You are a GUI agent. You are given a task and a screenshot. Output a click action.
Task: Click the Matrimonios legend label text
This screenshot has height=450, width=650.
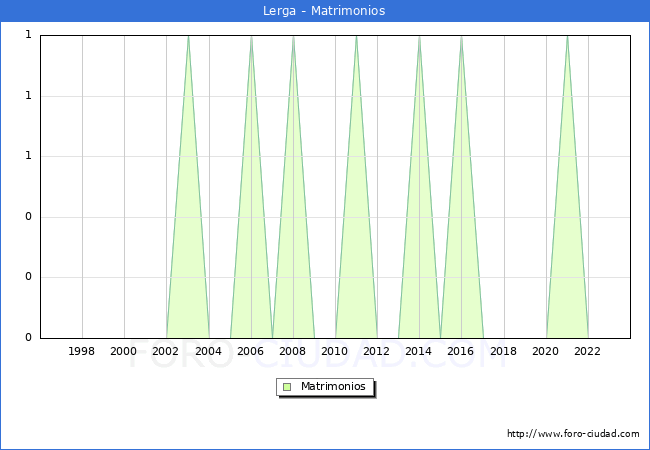click(x=334, y=387)
